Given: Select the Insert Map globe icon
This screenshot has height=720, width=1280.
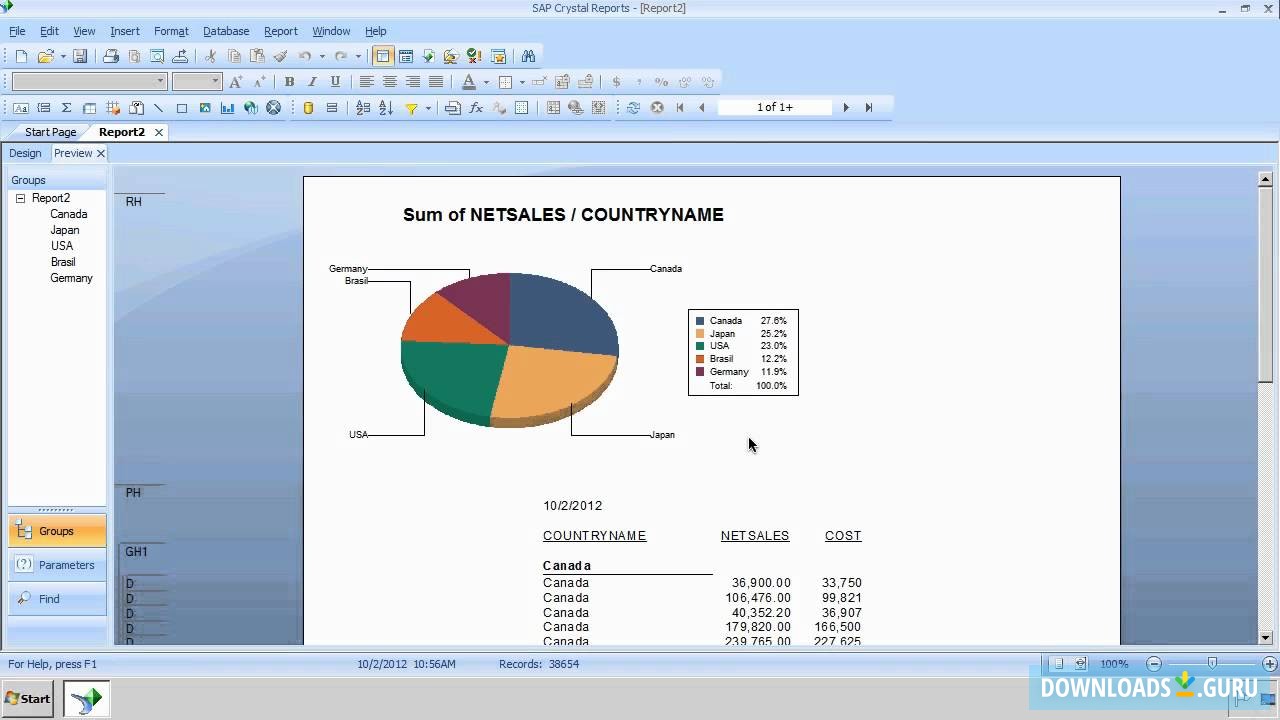Looking at the screenshot, I should (249, 107).
